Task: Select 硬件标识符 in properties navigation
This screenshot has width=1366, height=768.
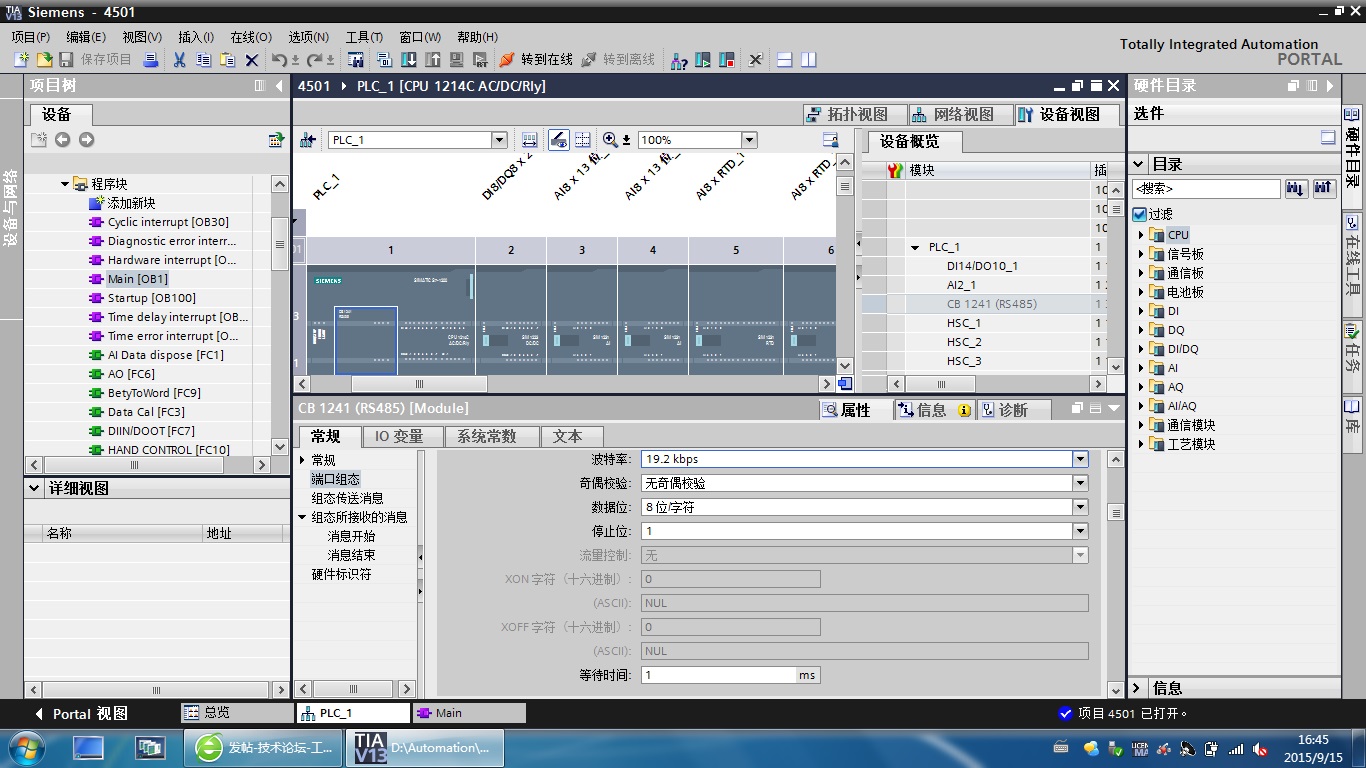Action: coord(341,574)
